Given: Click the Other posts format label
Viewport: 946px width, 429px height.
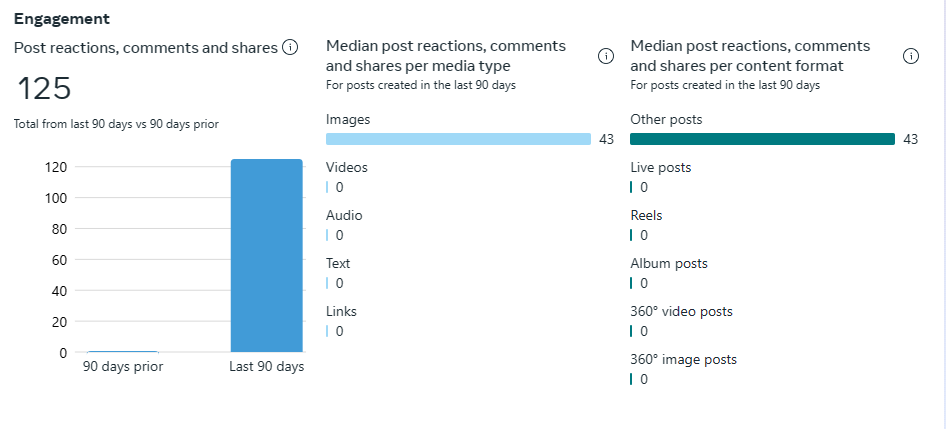Looking at the screenshot, I should coord(666,119).
